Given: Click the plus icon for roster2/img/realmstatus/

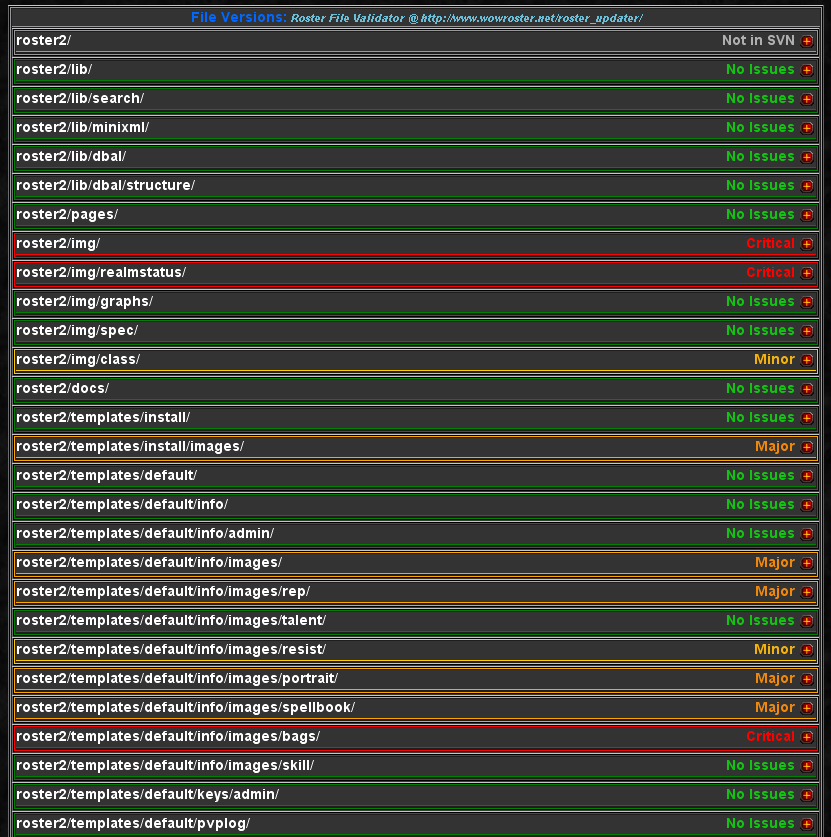Looking at the screenshot, I should tap(807, 273).
